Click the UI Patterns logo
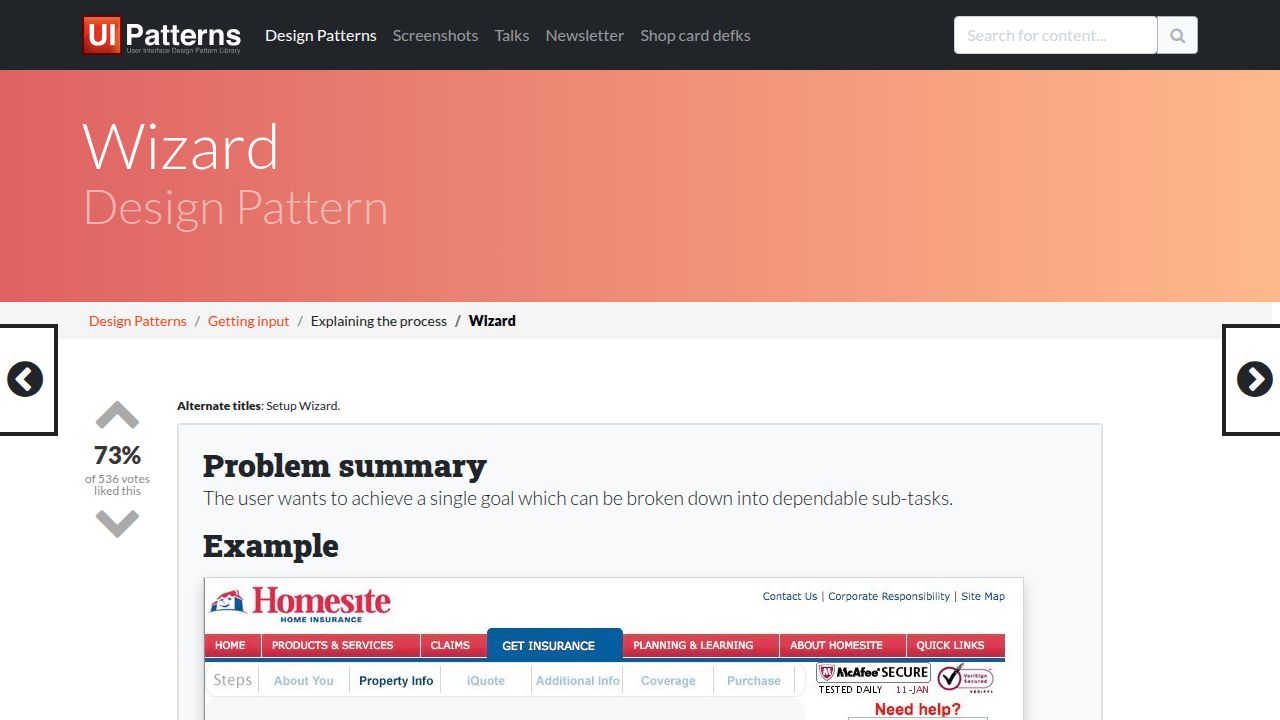The image size is (1280, 720). pos(162,35)
